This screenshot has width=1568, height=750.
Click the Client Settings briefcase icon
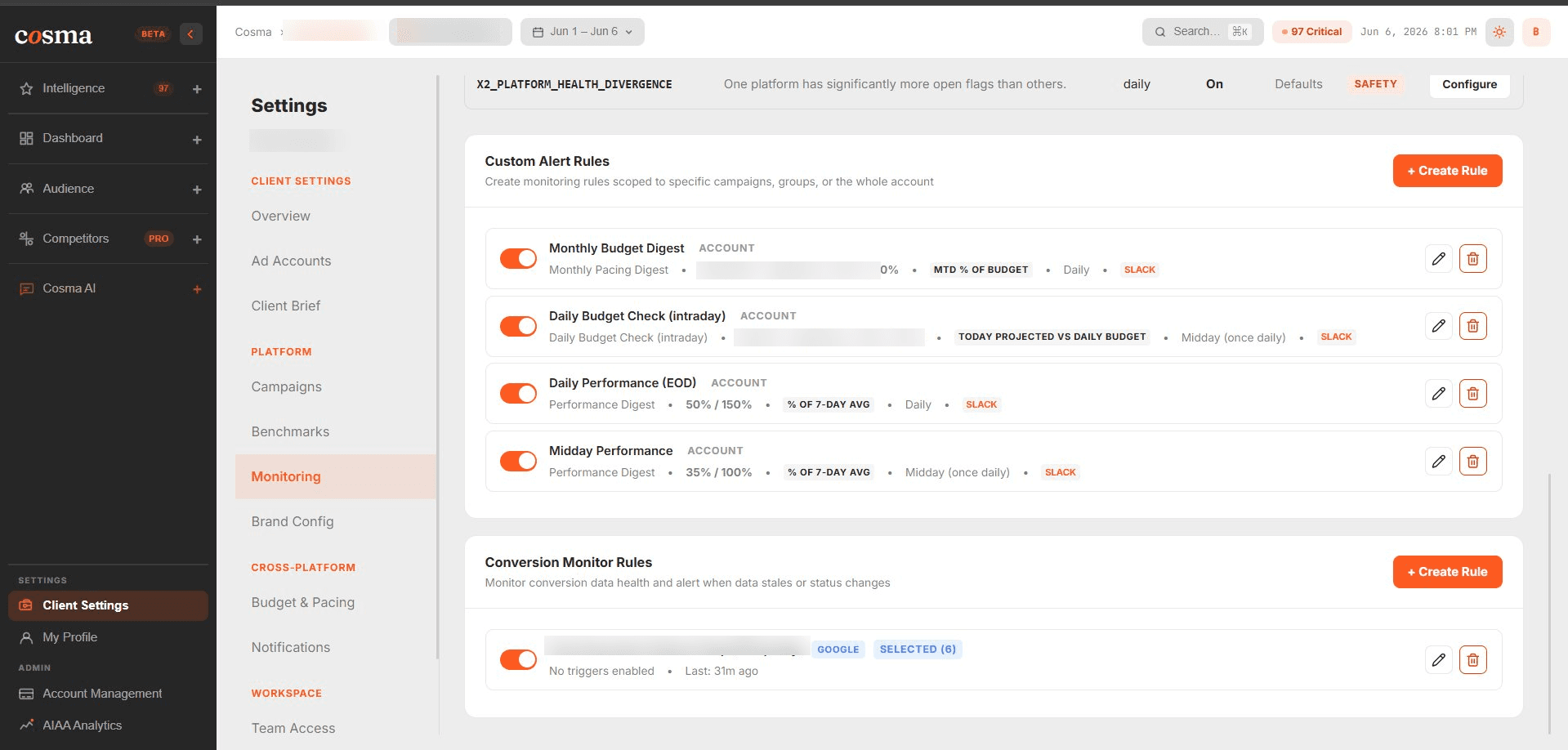26,605
